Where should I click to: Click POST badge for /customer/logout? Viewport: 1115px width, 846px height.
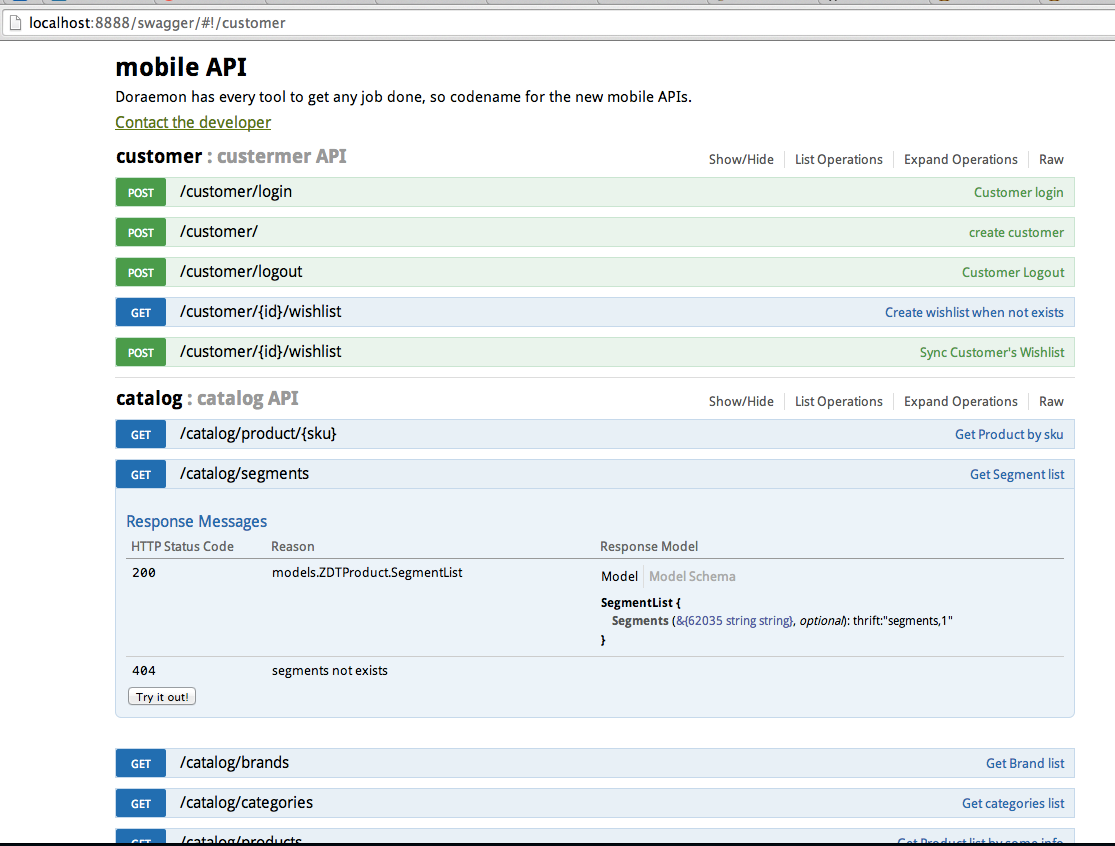pyautogui.click(x=141, y=273)
